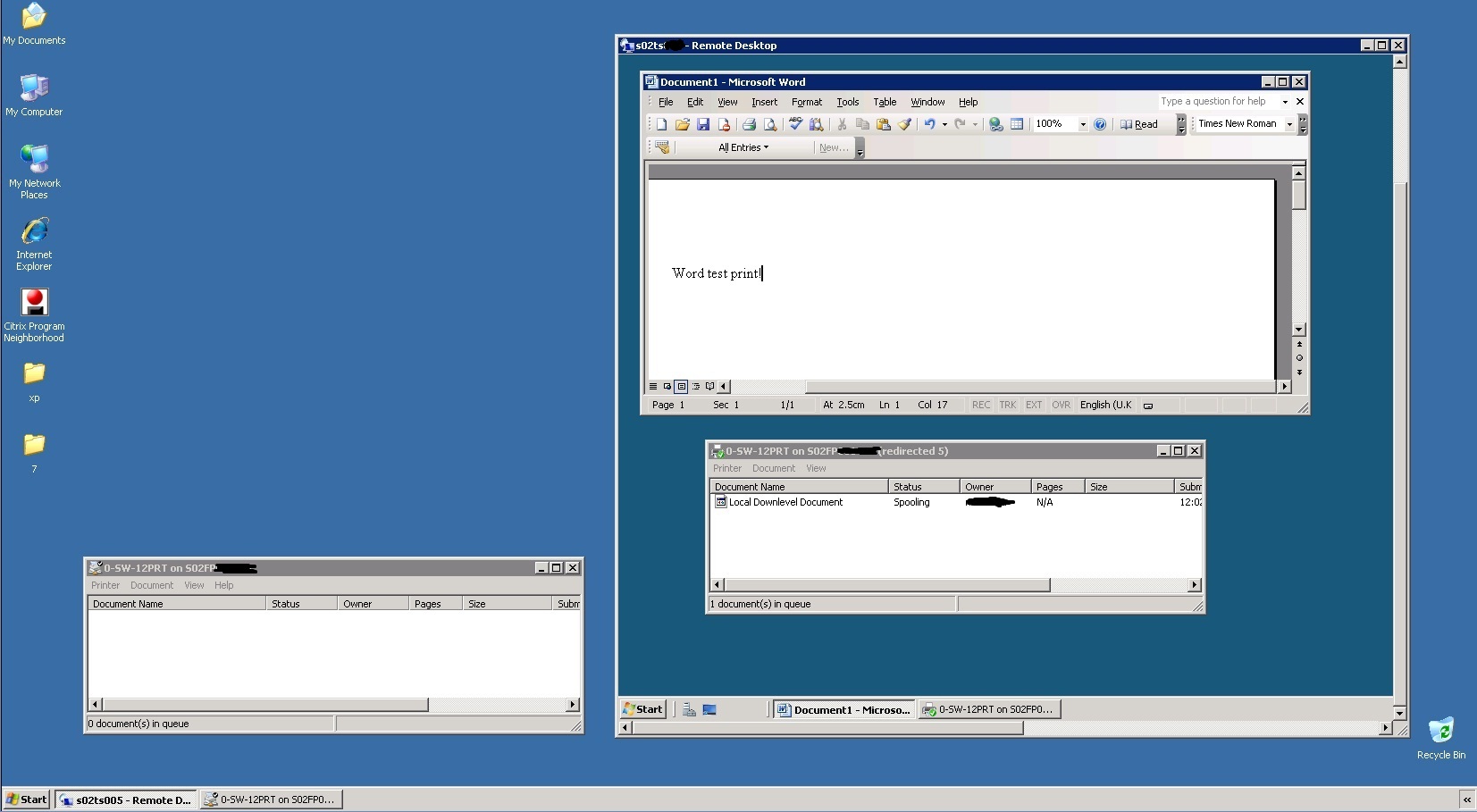
Task: Open Microsoft Word Help question mark icon
Action: 1100,124
